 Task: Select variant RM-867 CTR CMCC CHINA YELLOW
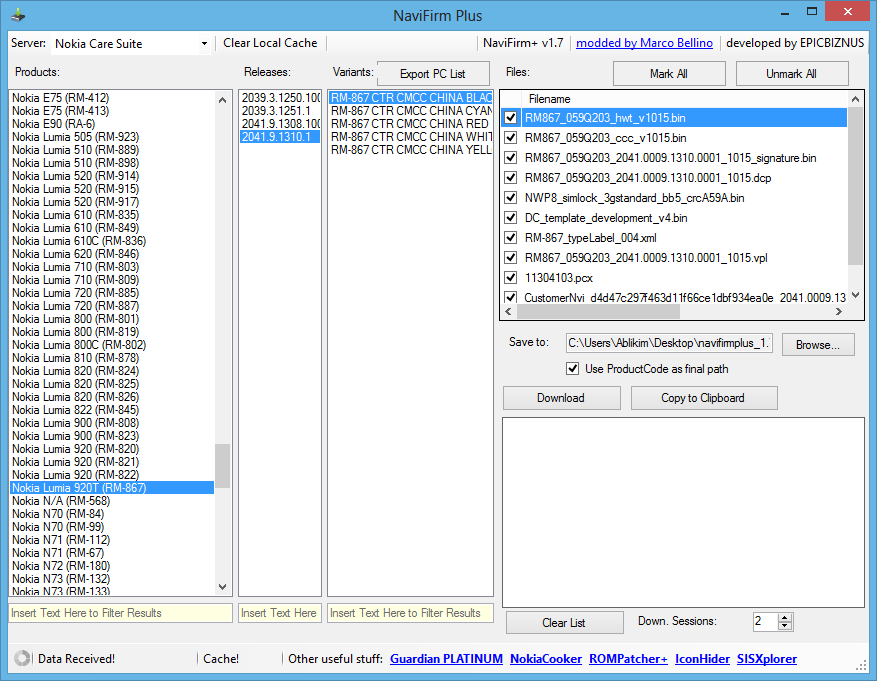(411, 150)
